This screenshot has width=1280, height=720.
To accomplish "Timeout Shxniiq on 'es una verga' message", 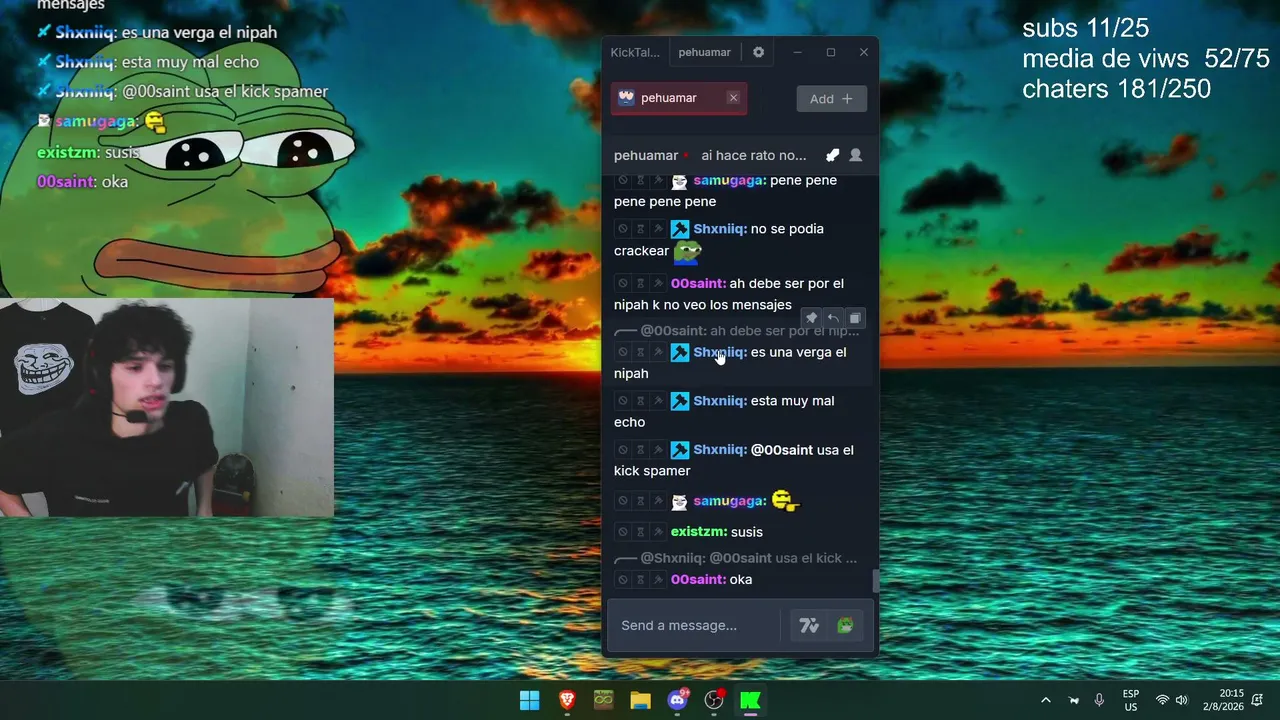I will [x=641, y=352].
